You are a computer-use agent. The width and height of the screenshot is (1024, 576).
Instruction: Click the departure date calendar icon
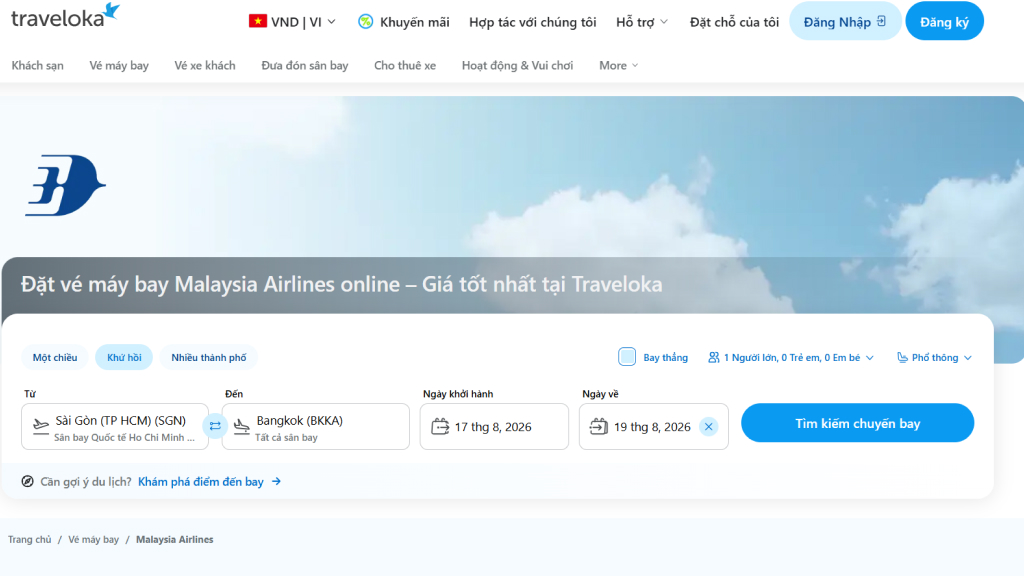click(x=440, y=426)
